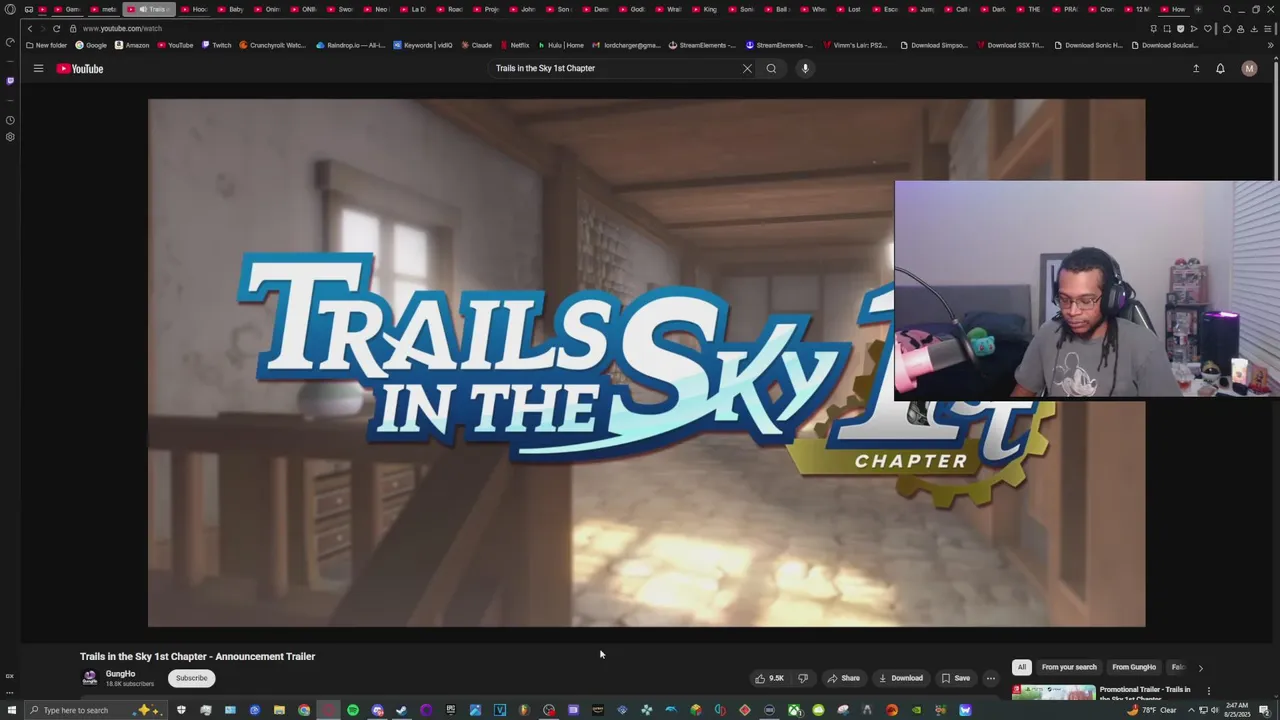The image size is (1280, 720).
Task: Start voice search with the microphone icon
Action: click(805, 68)
